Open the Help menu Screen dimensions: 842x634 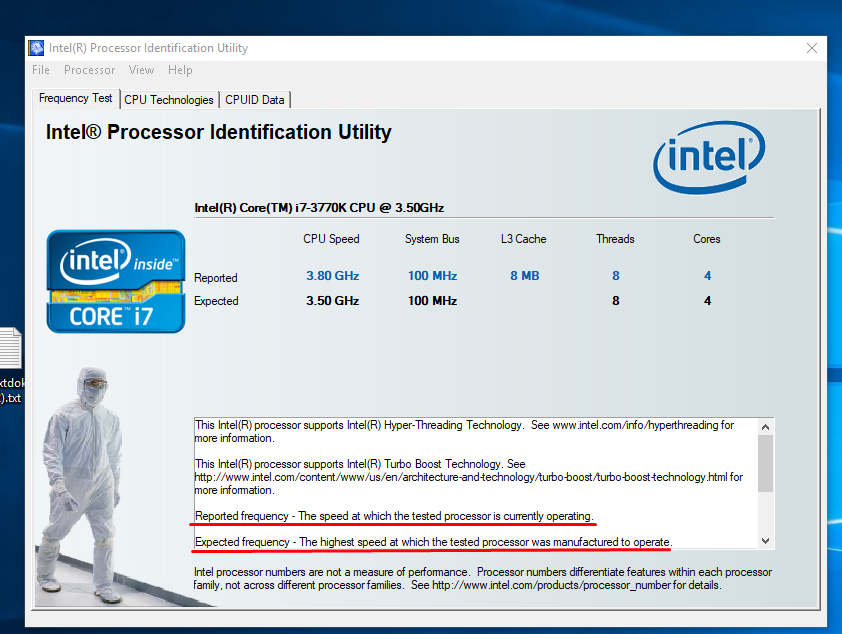tap(180, 70)
